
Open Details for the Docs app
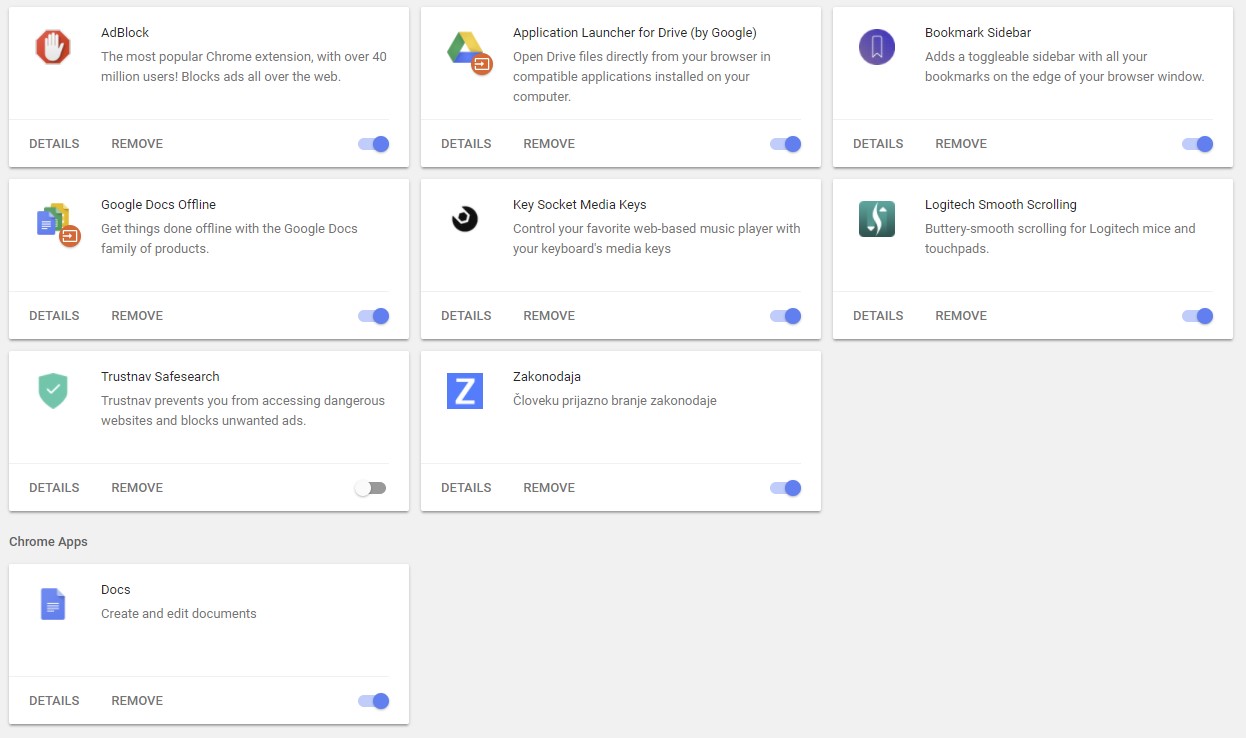coord(54,701)
